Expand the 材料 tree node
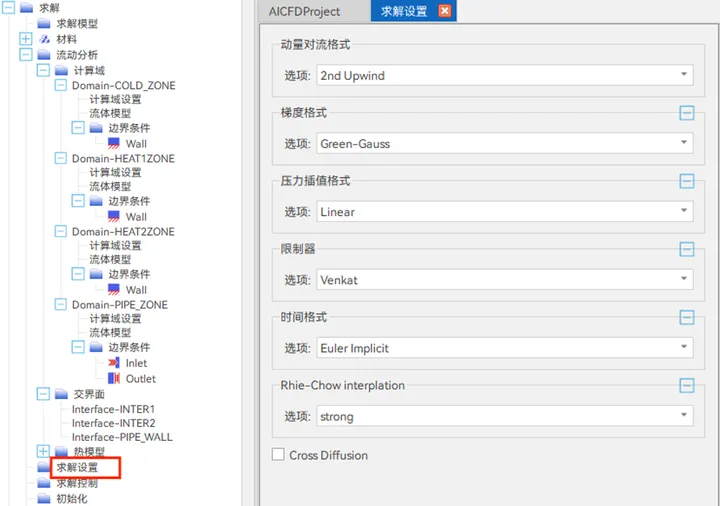The image size is (720, 506). pyautogui.click(x=26, y=39)
